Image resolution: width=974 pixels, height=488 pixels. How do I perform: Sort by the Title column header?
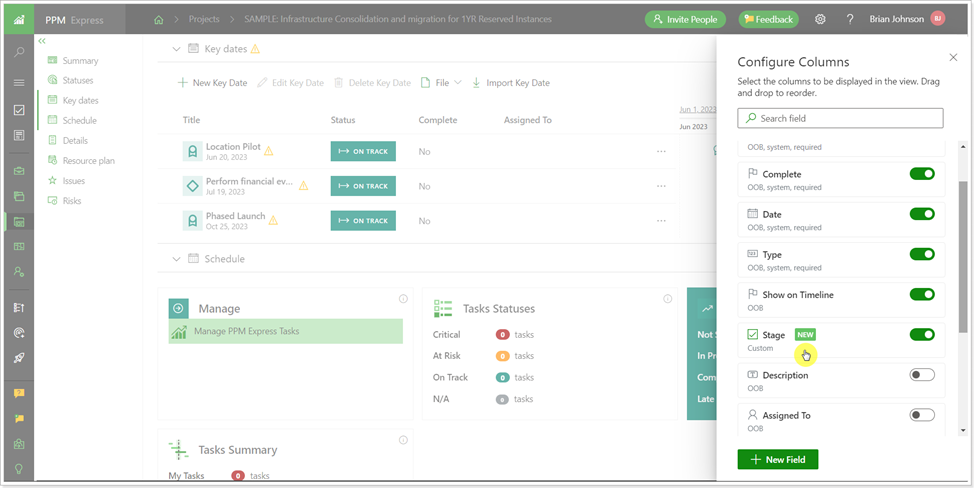[191, 120]
